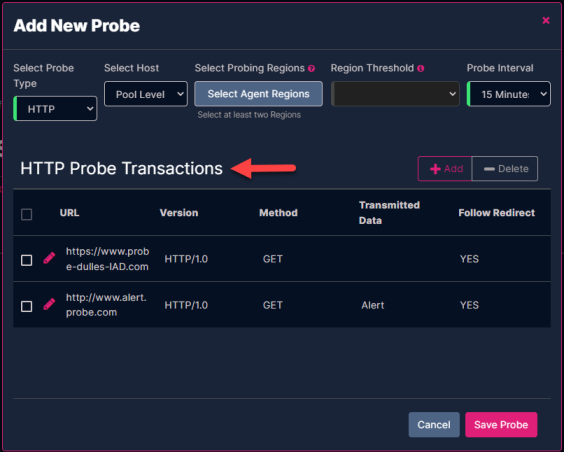Toggle the select-all checkbox in table header
Viewport: 564px width, 452px height.
tap(27, 214)
